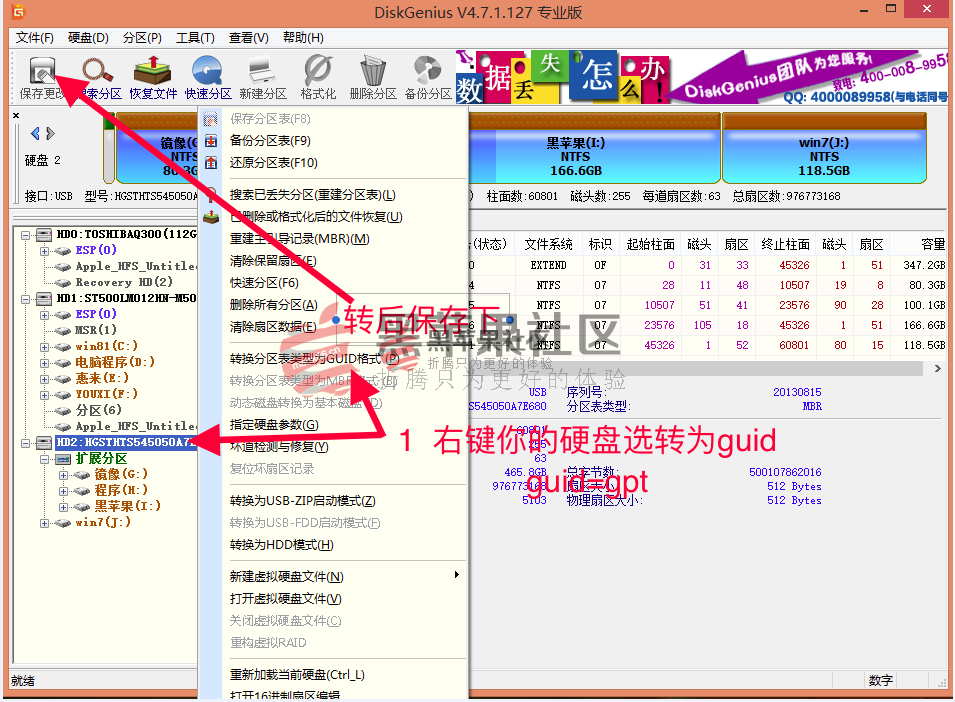Select Recovery HD(2) in the tree
This screenshot has width=955, height=702.
pos(124,282)
